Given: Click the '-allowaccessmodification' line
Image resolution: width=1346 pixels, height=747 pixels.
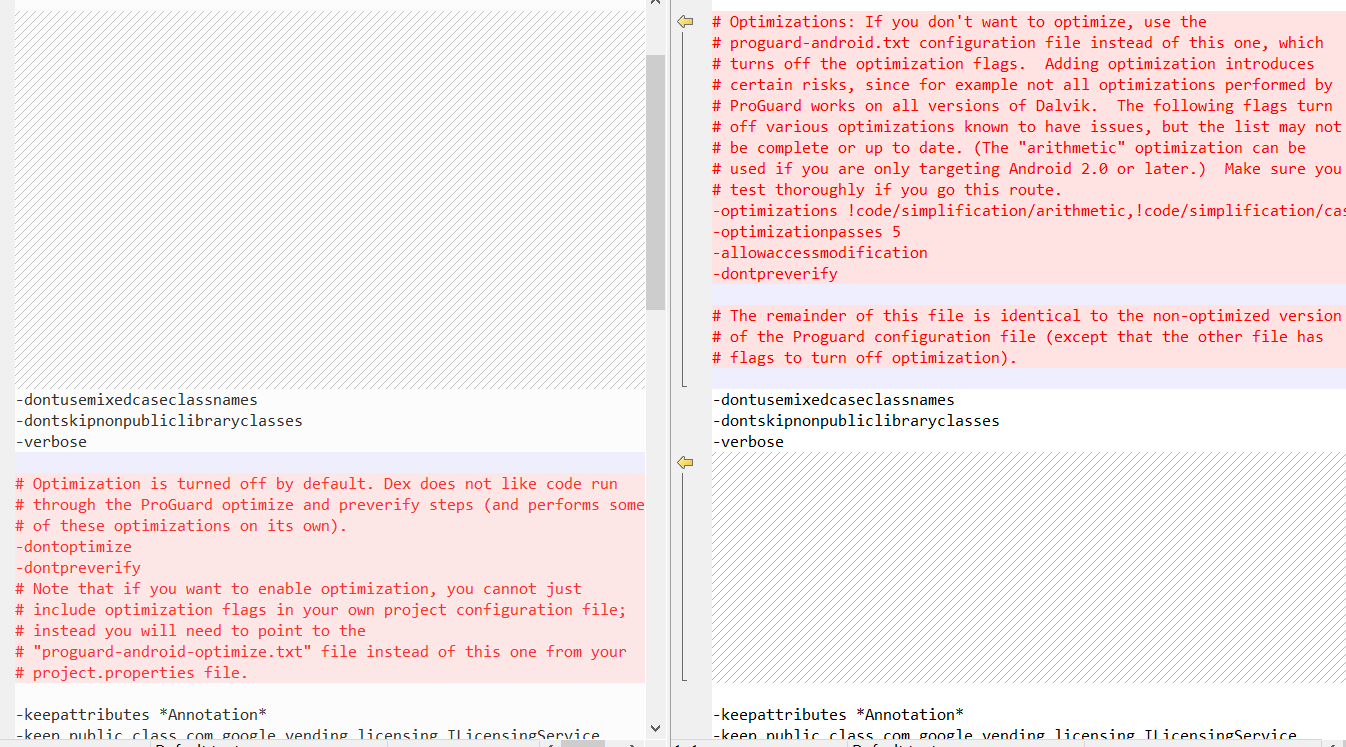Looking at the screenshot, I should coord(820,252).
